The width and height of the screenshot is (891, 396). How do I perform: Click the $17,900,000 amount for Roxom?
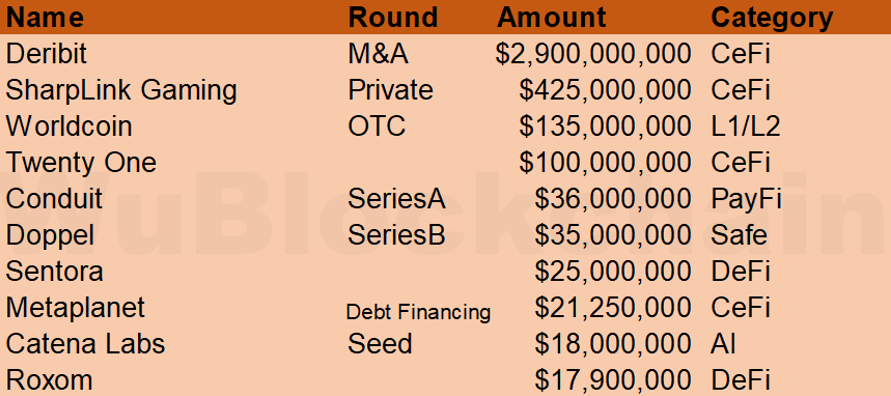pos(613,381)
